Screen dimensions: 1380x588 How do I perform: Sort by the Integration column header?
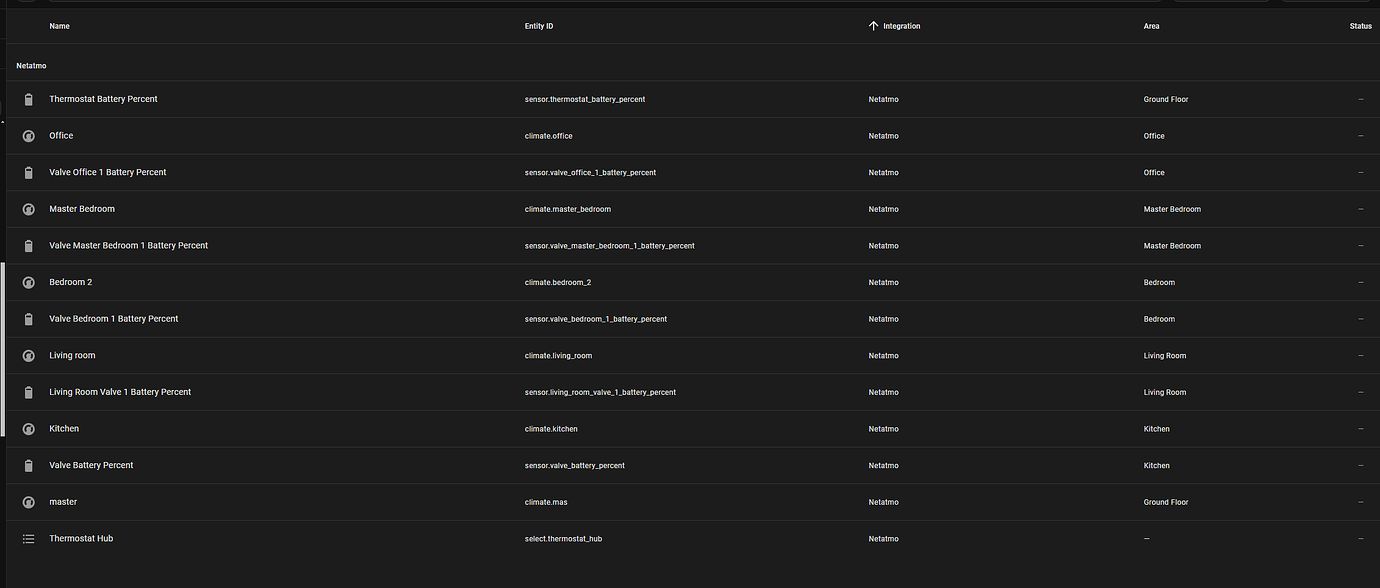(x=901, y=26)
